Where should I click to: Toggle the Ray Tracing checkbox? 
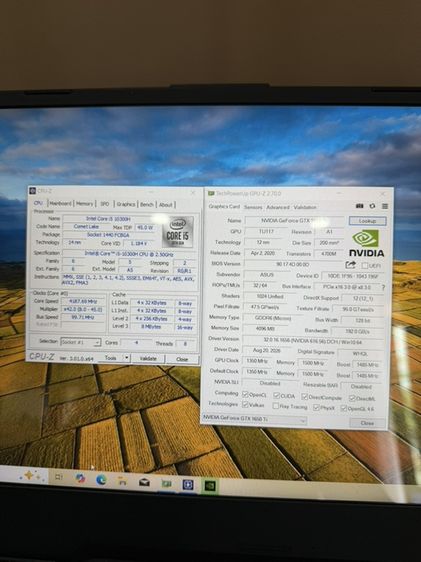[276, 406]
